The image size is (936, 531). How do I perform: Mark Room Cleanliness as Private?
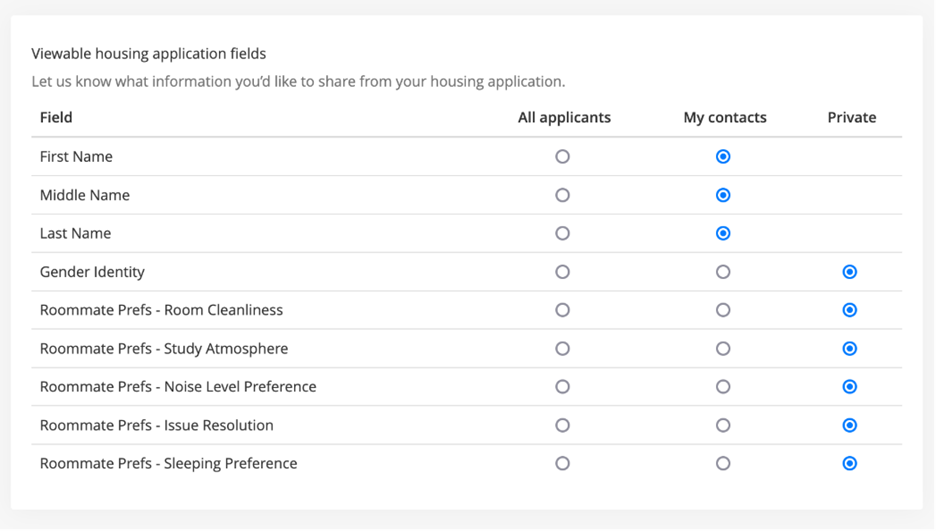tap(849, 310)
